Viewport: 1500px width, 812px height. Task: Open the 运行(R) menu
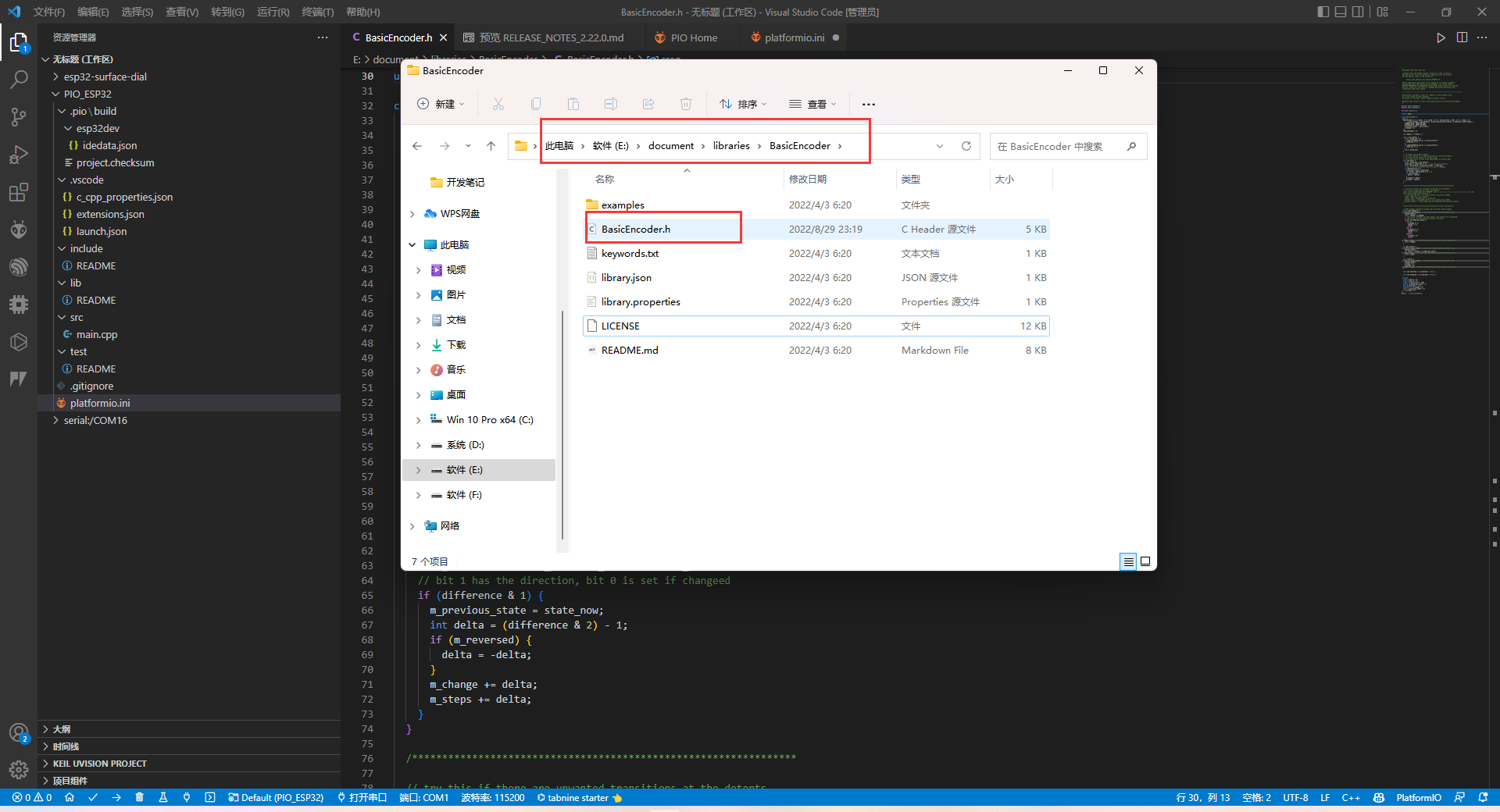[x=273, y=12]
